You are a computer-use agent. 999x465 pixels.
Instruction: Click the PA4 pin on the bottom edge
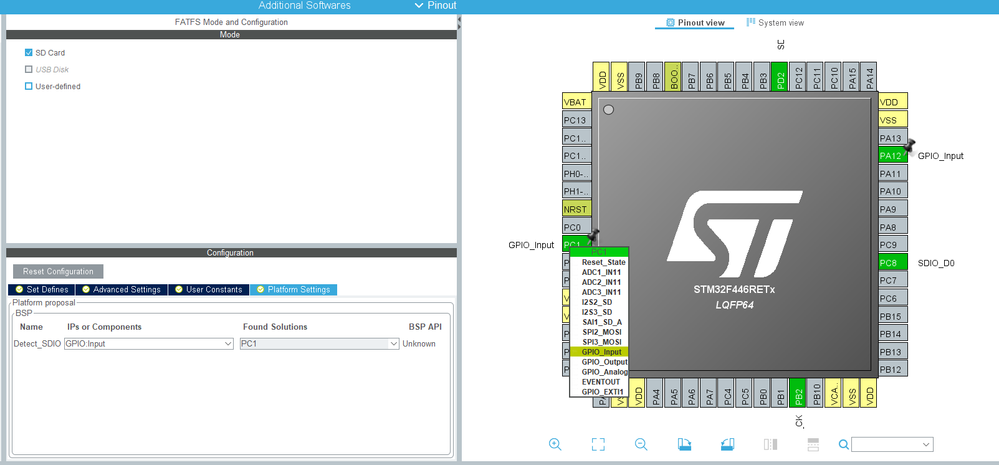click(655, 393)
